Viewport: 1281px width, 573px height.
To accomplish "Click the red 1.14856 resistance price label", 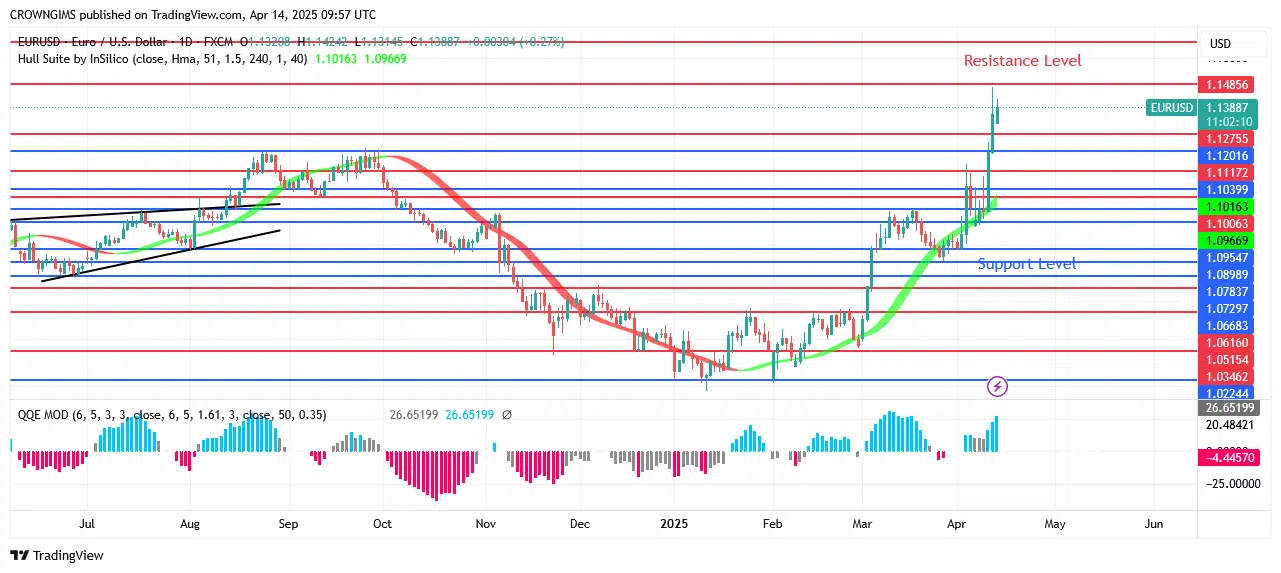I will point(1226,86).
